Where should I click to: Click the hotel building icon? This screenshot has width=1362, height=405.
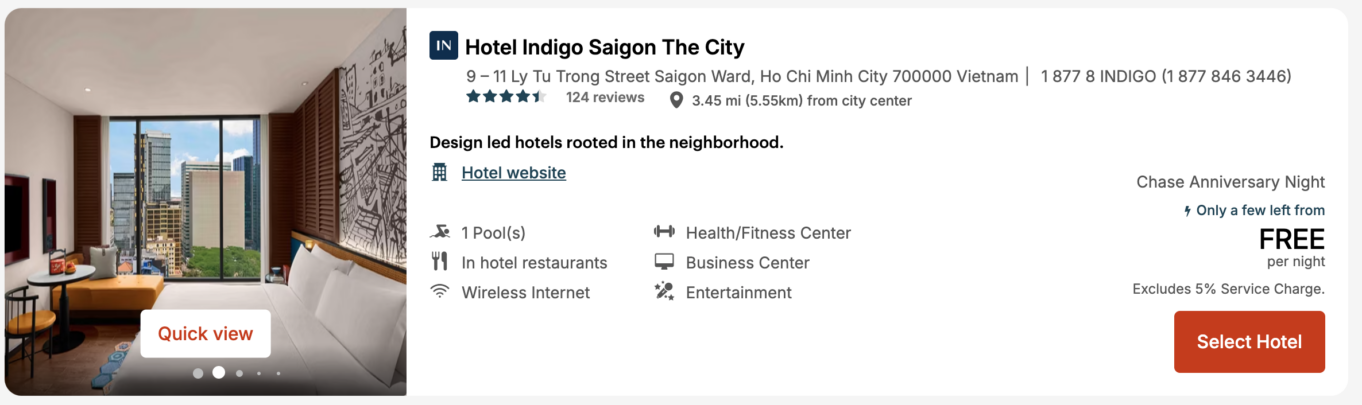[439, 172]
